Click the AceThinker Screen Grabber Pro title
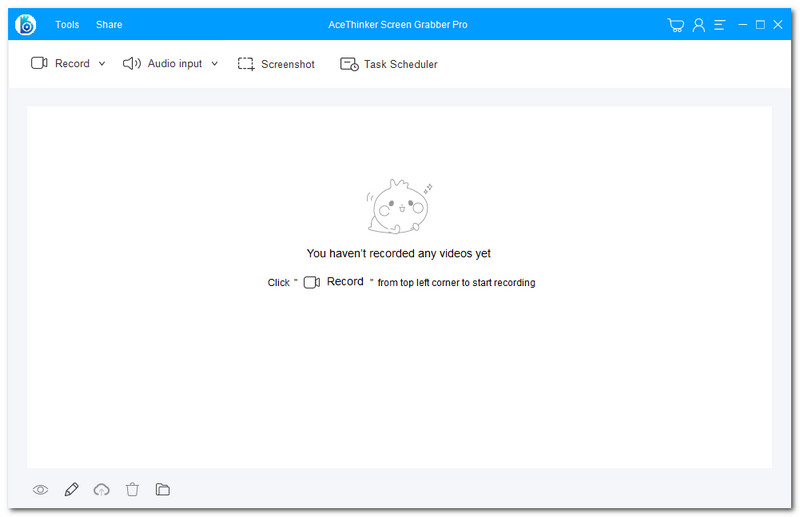This screenshot has height=517, width=800. 397,24
